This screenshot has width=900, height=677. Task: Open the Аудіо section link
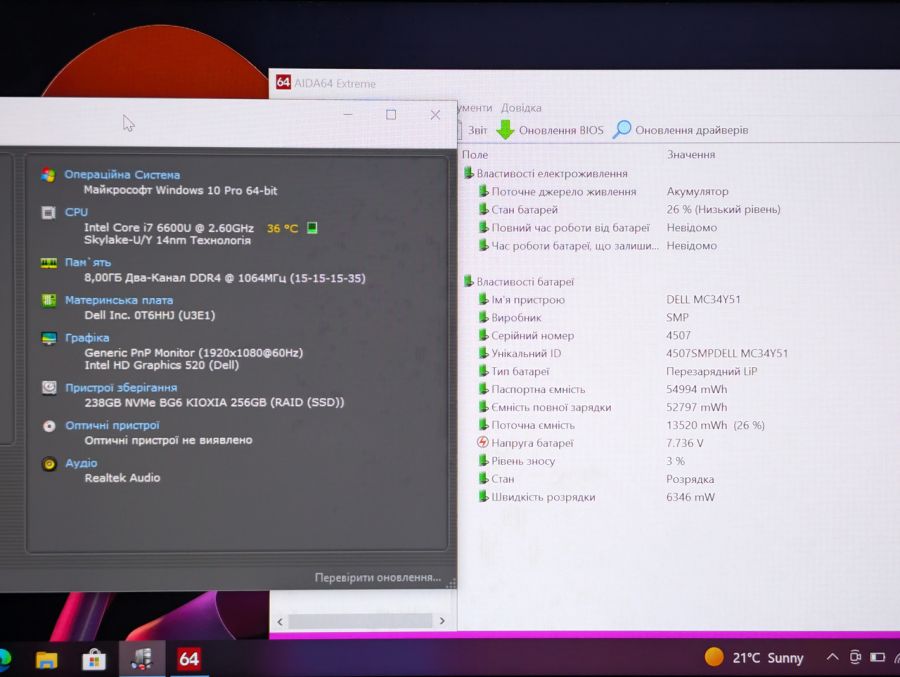[81, 463]
